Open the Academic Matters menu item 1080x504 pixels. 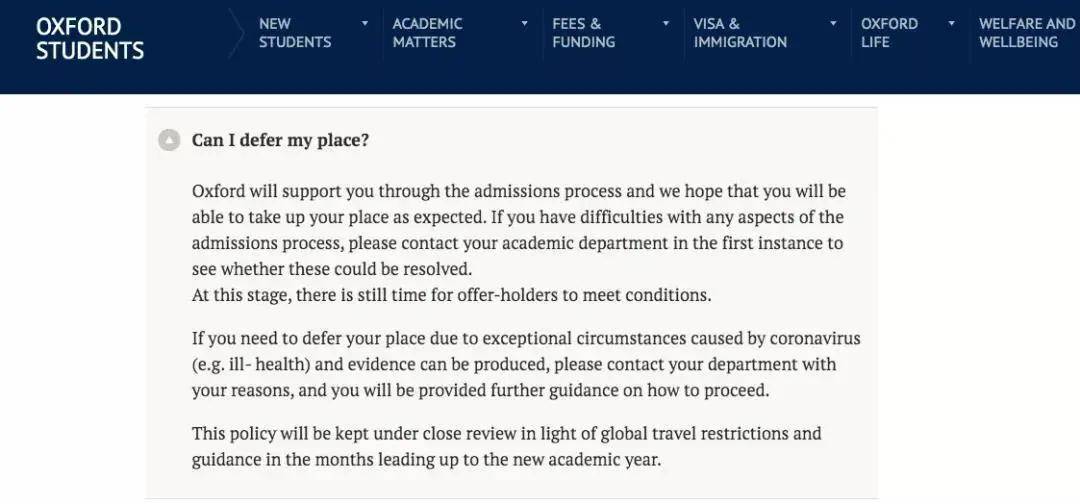(427, 33)
